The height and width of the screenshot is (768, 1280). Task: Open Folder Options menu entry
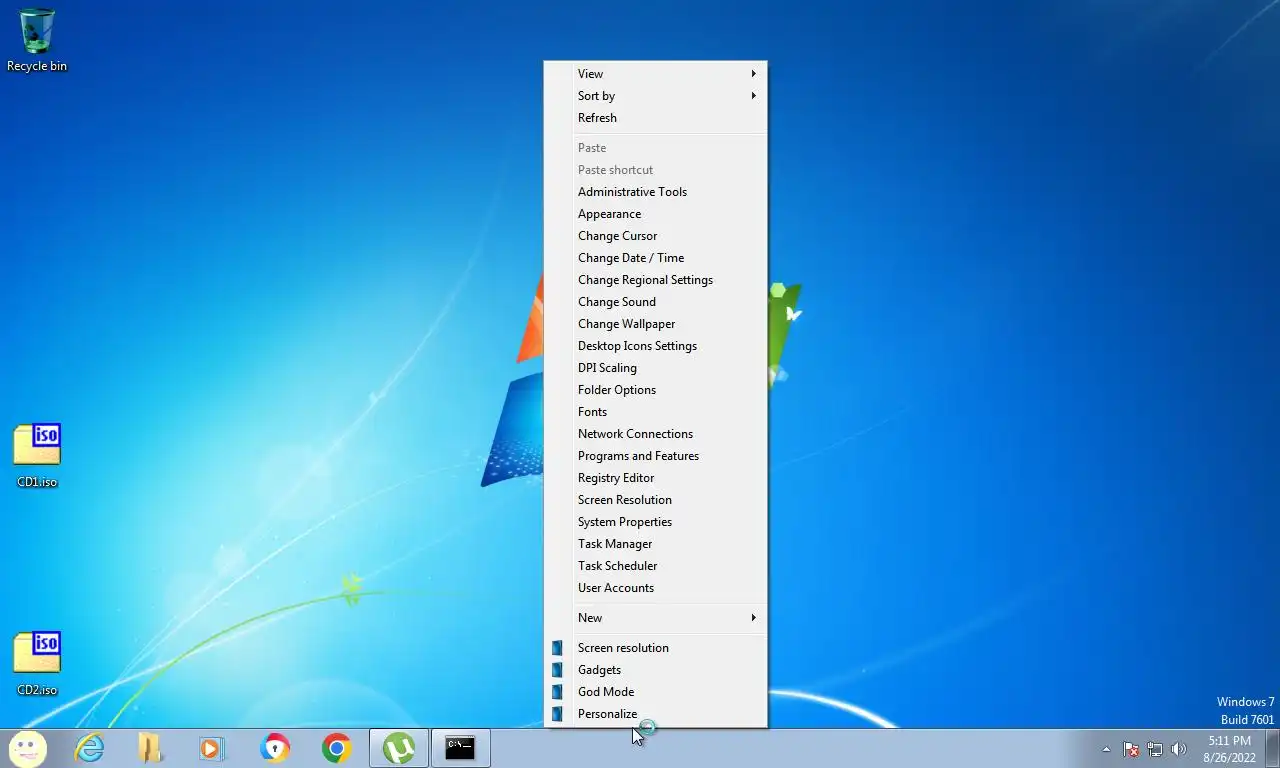pos(655,390)
